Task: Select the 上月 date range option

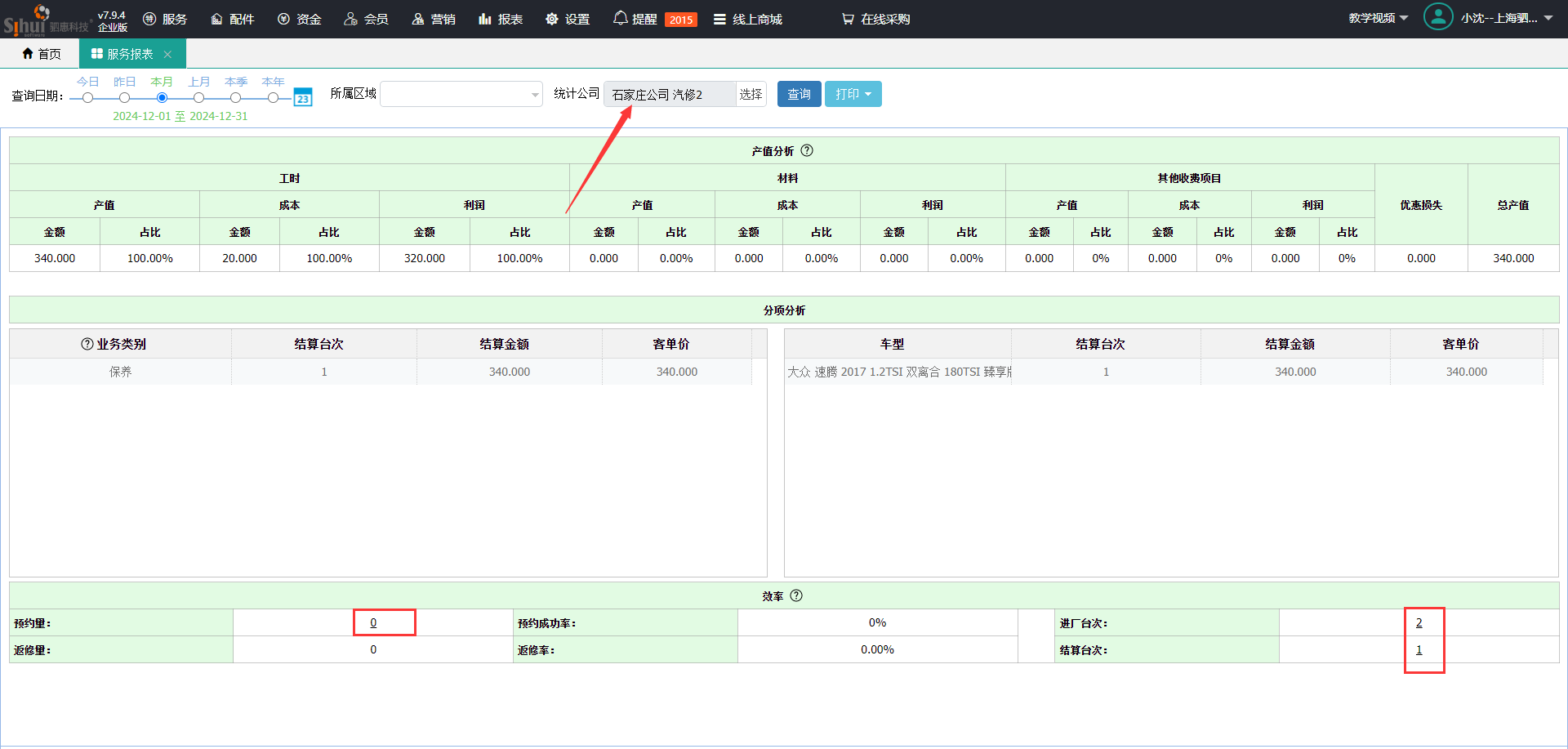Action: pyautogui.click(x=198, y=97)
